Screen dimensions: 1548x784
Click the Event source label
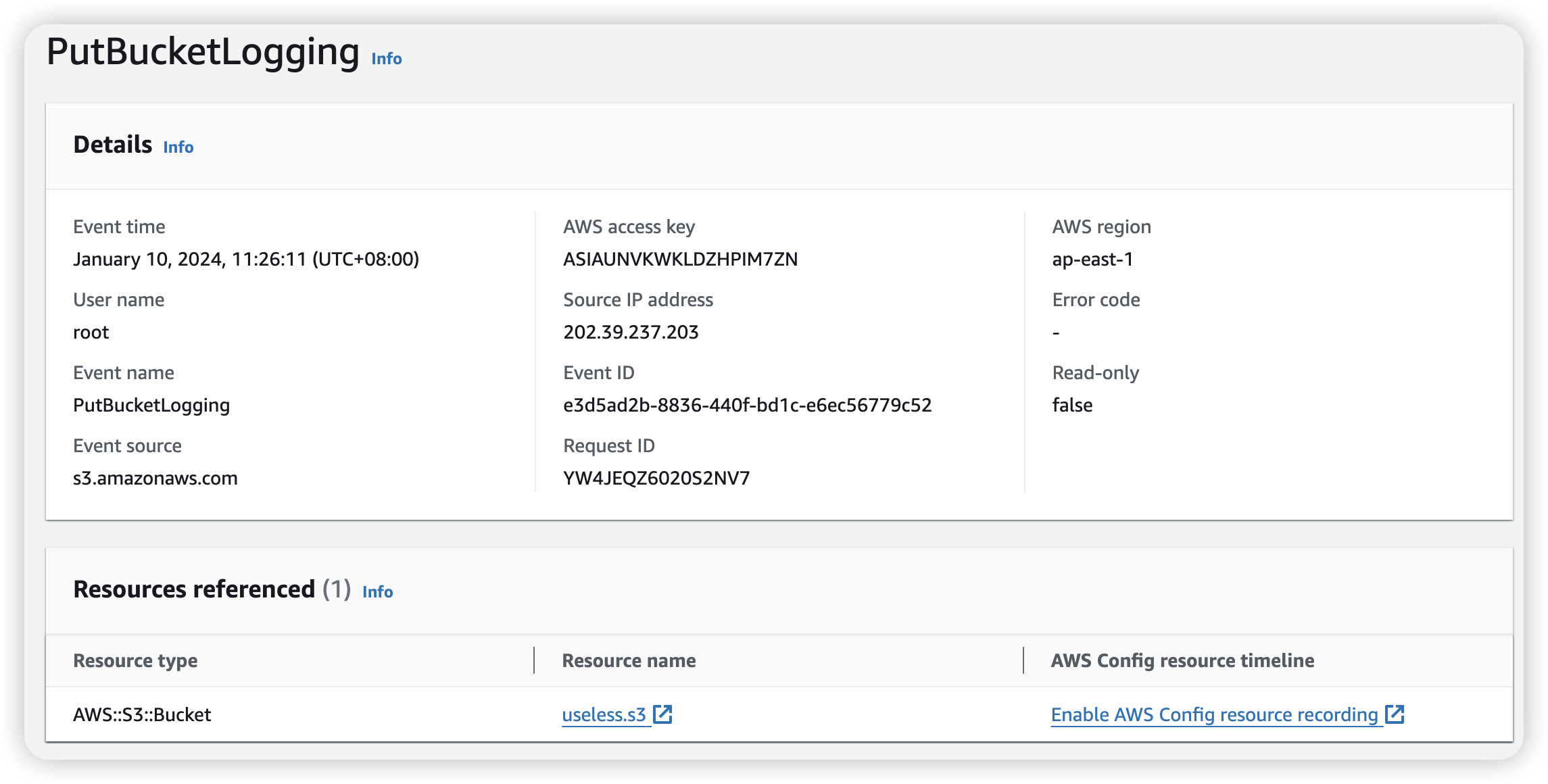pyautogui.click(x=127, y=445)
